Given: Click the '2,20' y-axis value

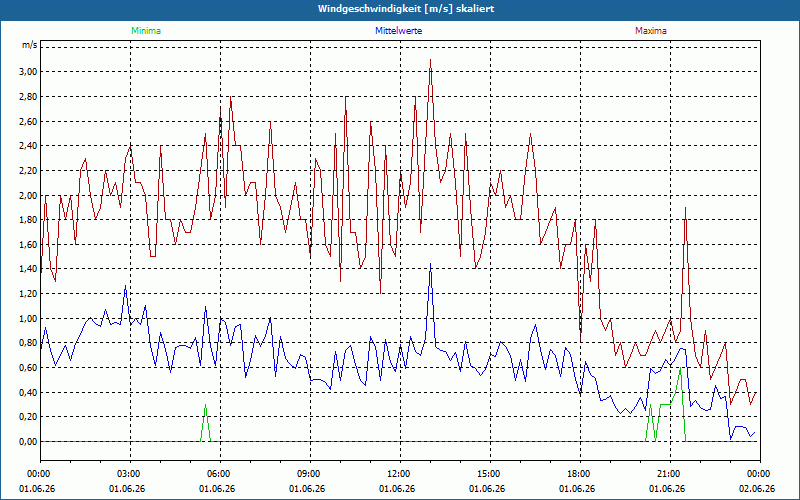Looking at the screenshot, I should point(28,171).
